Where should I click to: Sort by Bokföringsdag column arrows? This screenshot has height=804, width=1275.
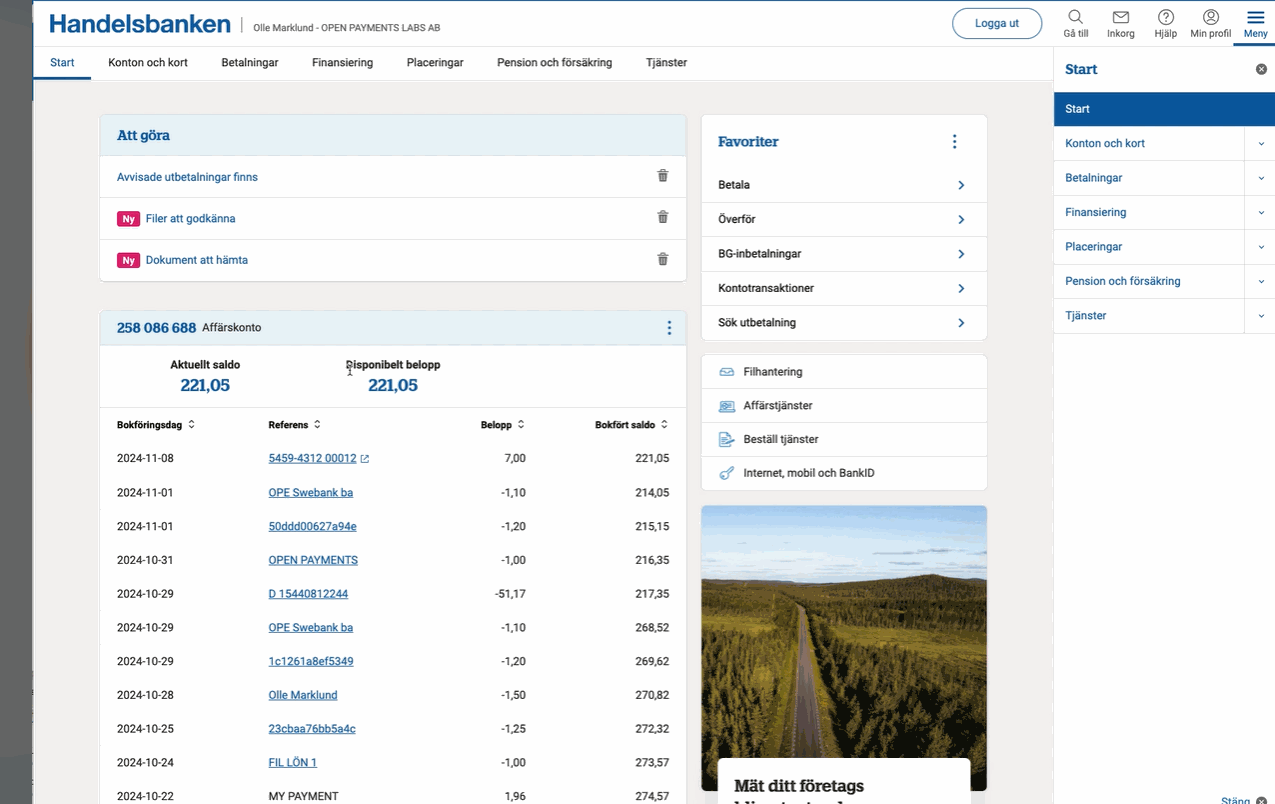coord(191,425)
